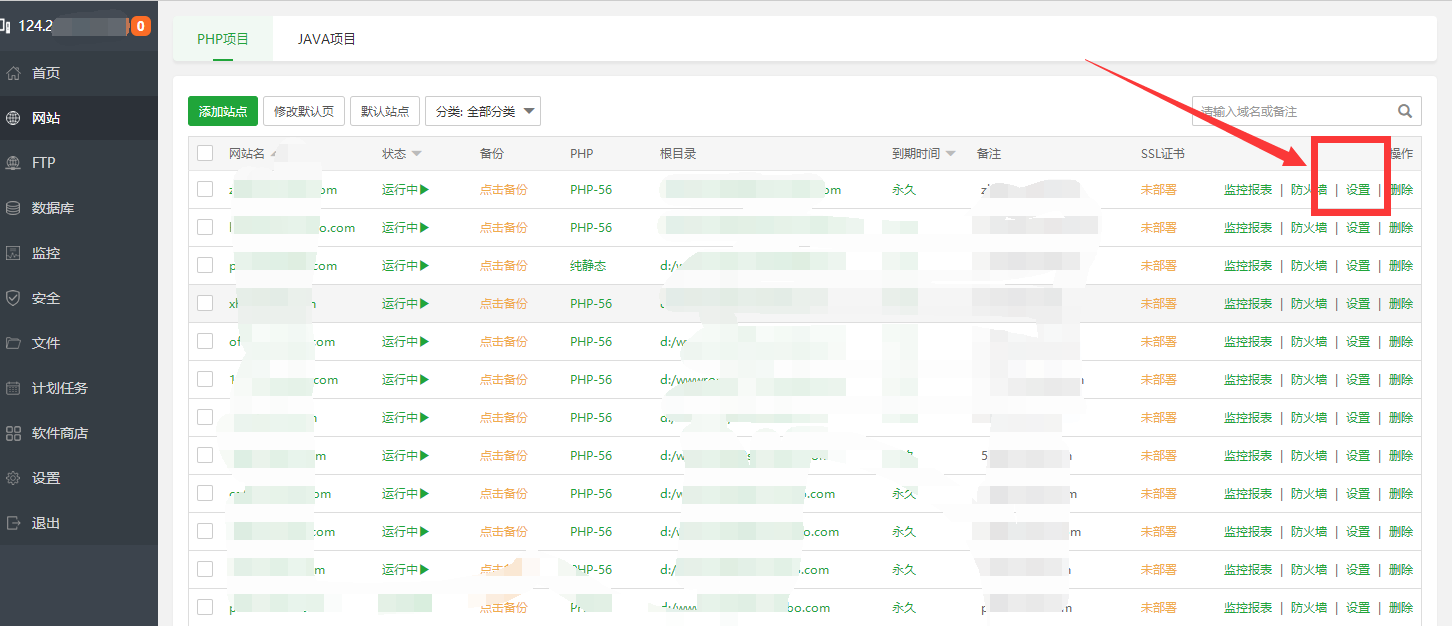Open the 状态 column filter arrow
1452x626 pixels.
418,153
